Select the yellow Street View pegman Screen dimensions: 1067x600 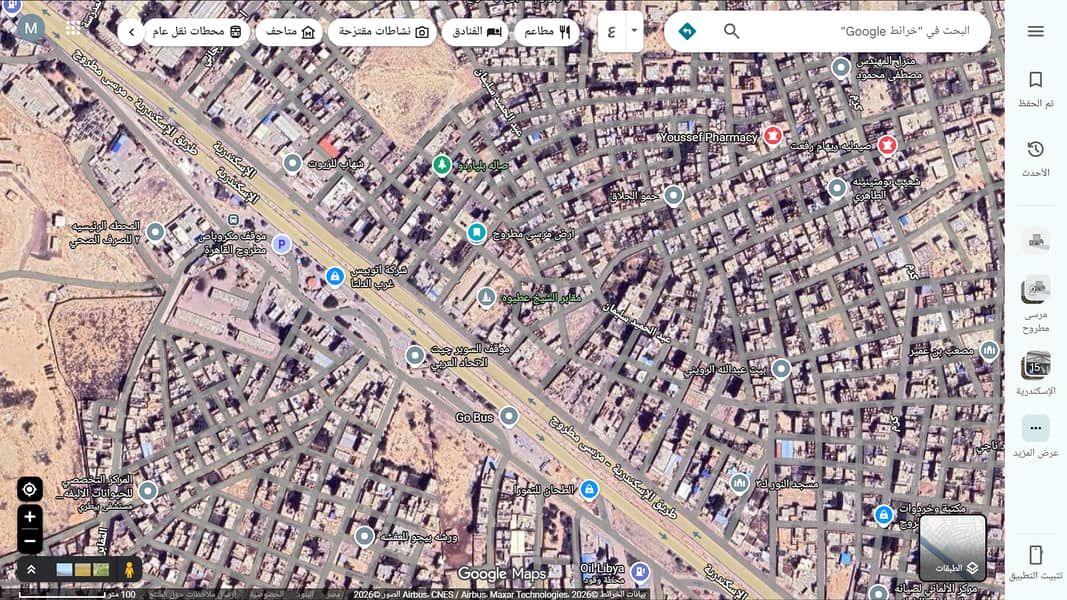(129, 570)
